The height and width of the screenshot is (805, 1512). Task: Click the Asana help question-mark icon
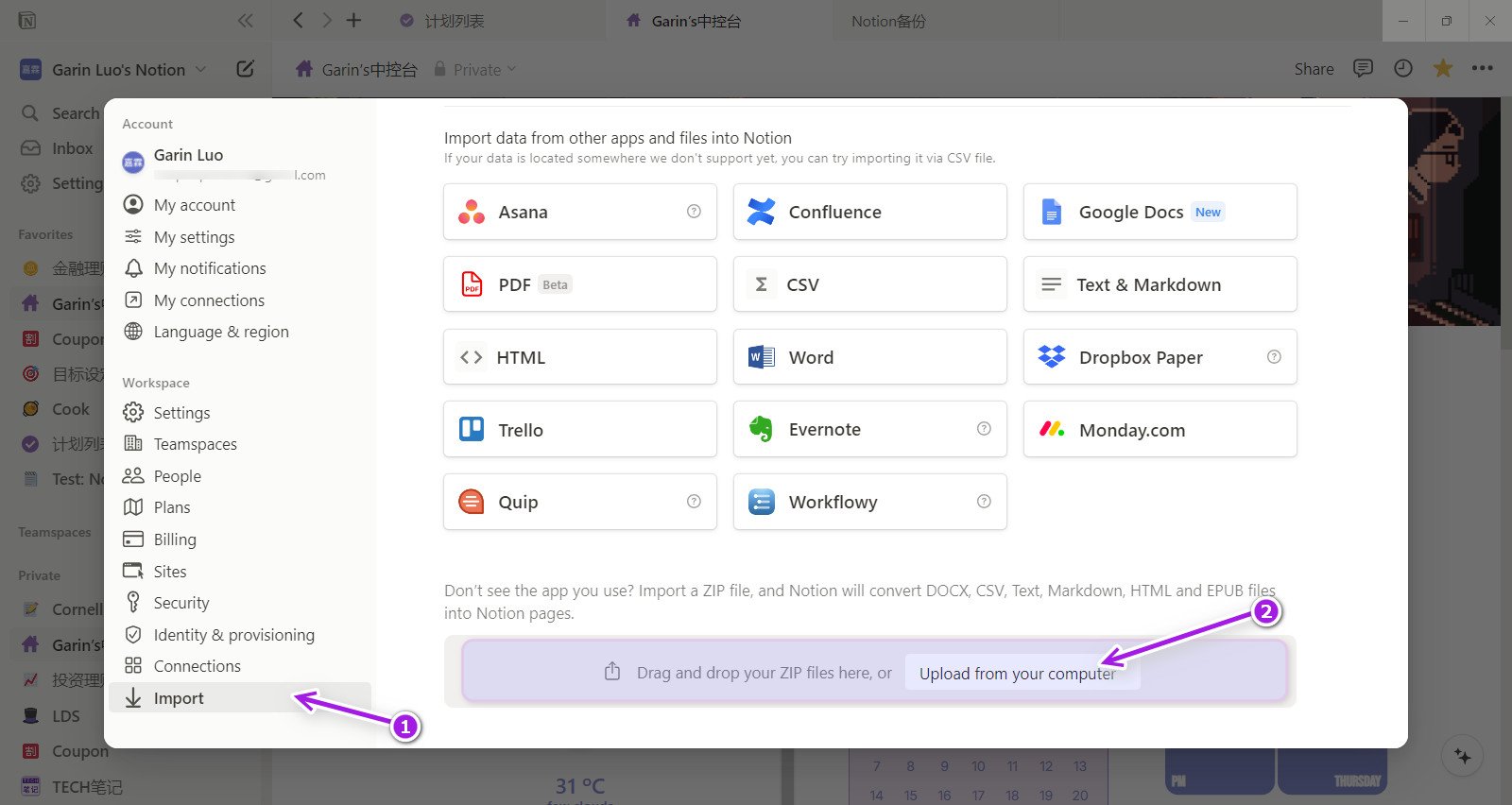pos(694,212)
